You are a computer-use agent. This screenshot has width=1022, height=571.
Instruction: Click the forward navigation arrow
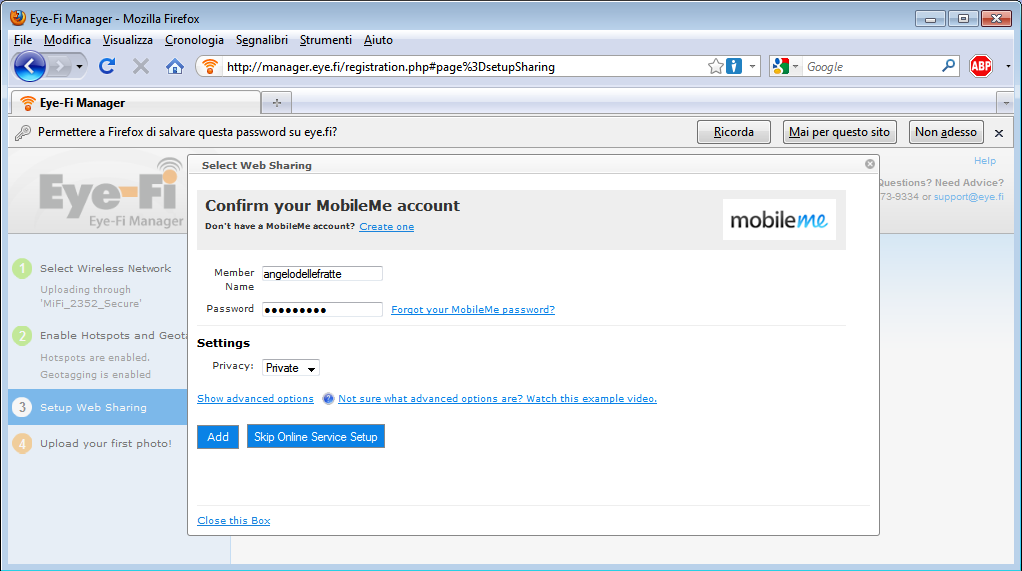59,66
